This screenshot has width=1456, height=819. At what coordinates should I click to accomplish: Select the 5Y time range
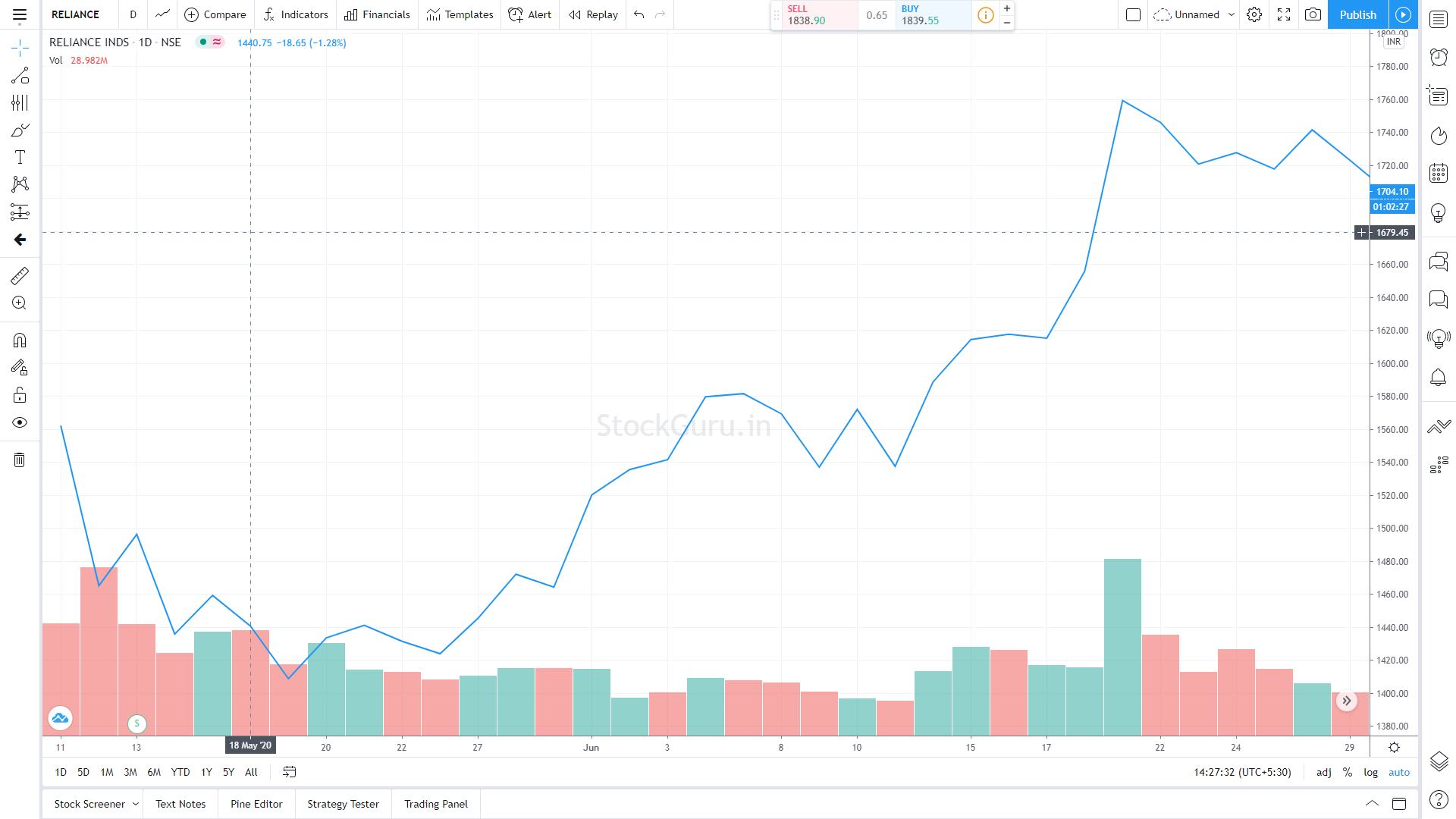pyautogui.click(x=228, y=772)
